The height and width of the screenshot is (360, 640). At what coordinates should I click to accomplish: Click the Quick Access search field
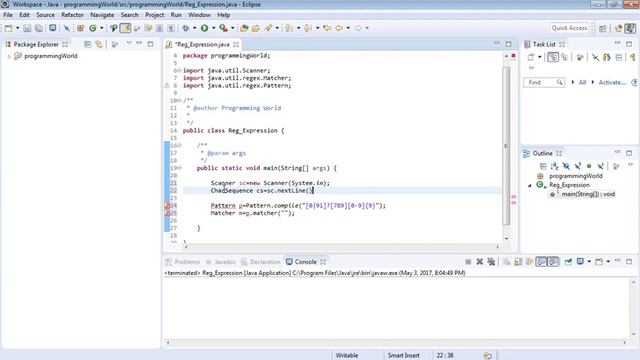[569, 28]
